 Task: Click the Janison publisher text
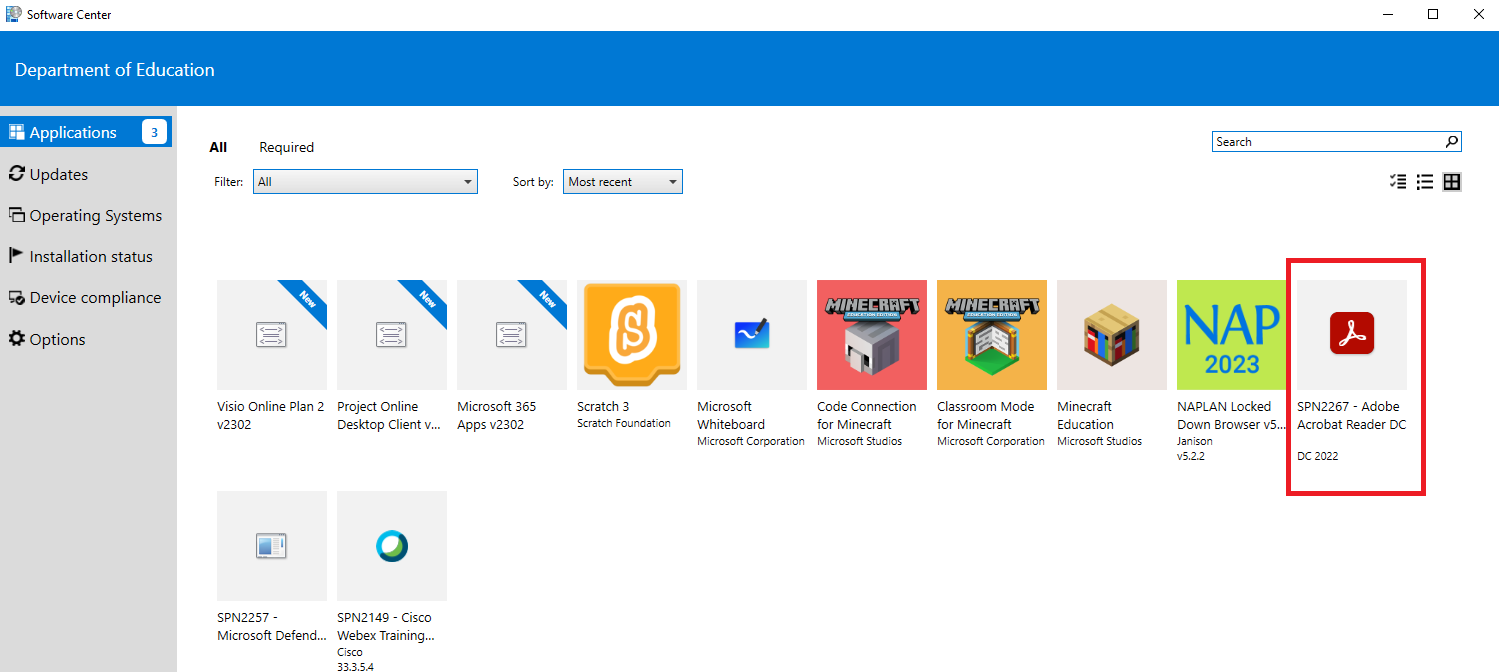click(1195, 441)
